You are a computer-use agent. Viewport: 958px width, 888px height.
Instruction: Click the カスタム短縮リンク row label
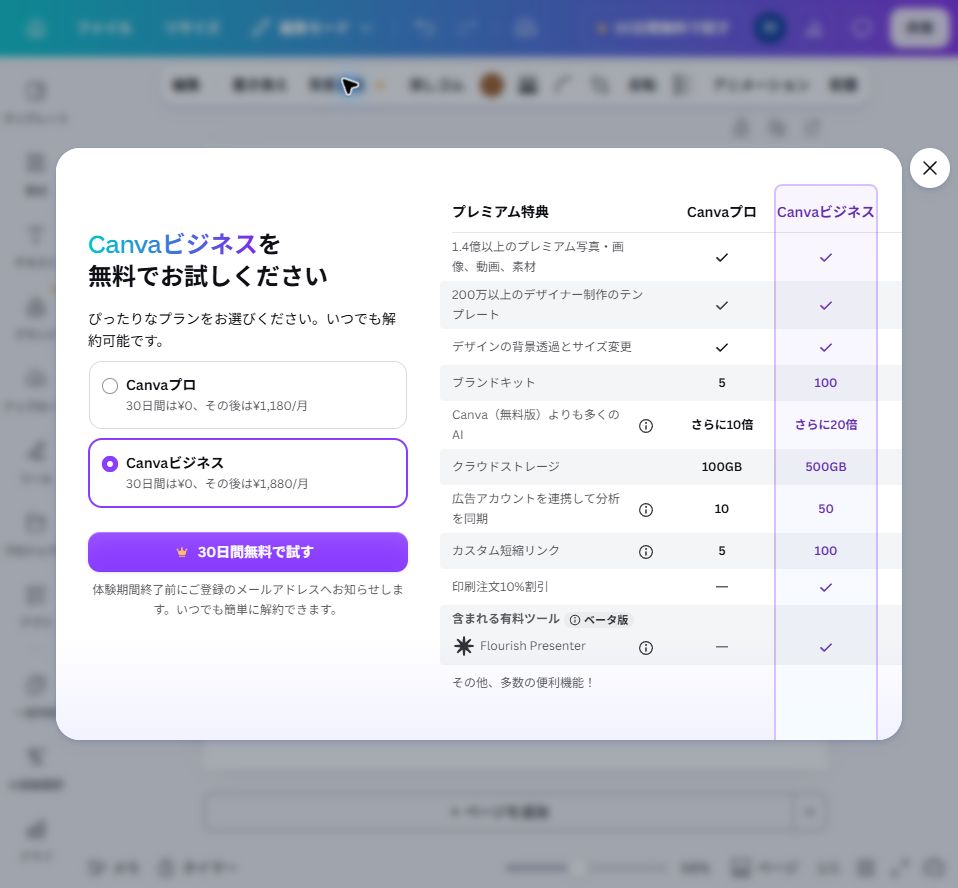pyautogui.click(x=505, y=551)
